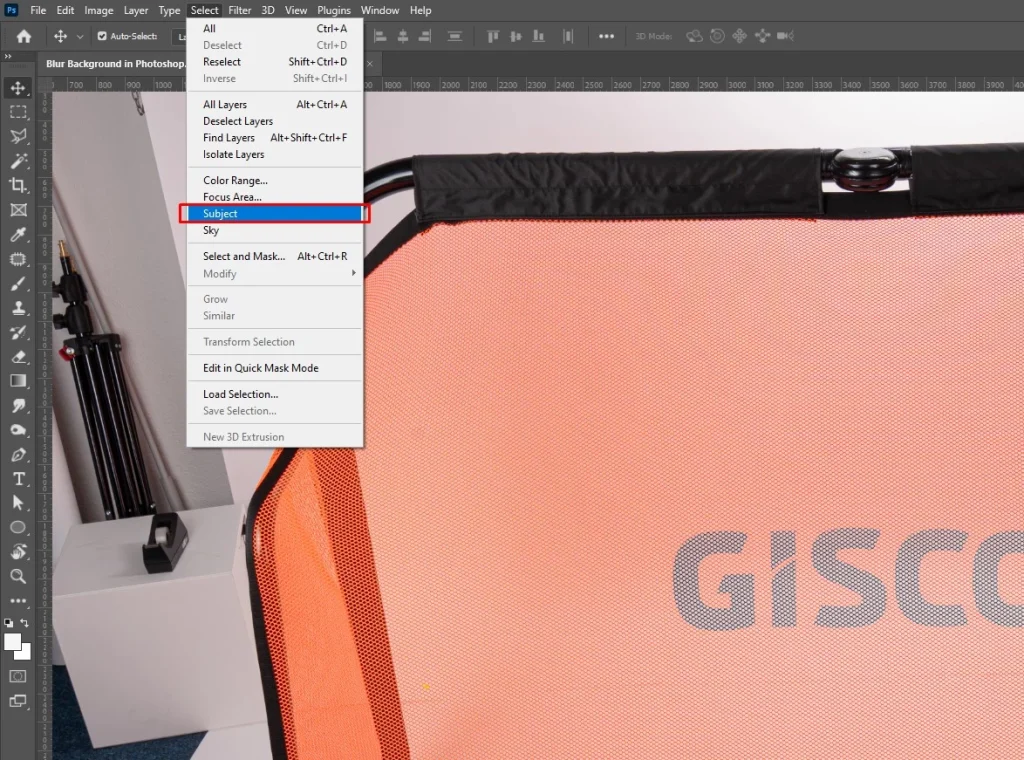1024x760 pixels.
Task: Open the Move tool preset dropdown arrow
Action: pos(80,37)
